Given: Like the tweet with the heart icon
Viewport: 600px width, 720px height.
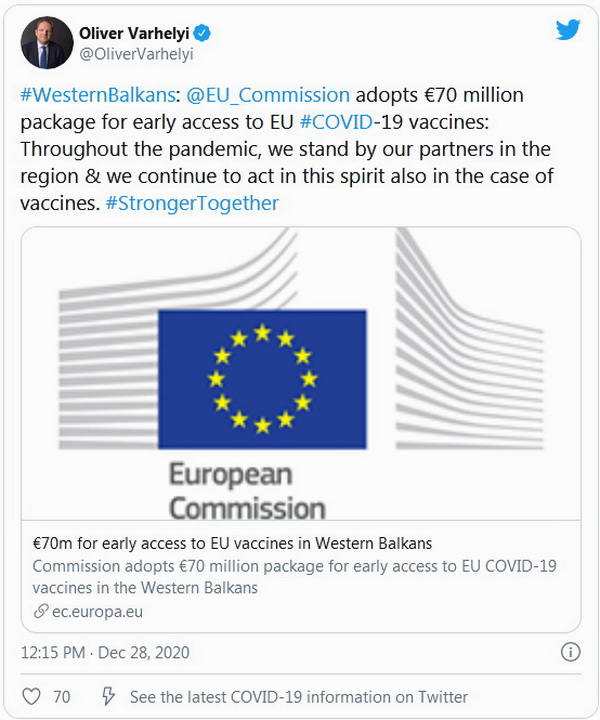Looking at the screenshot, I should [x=31, y=696].
